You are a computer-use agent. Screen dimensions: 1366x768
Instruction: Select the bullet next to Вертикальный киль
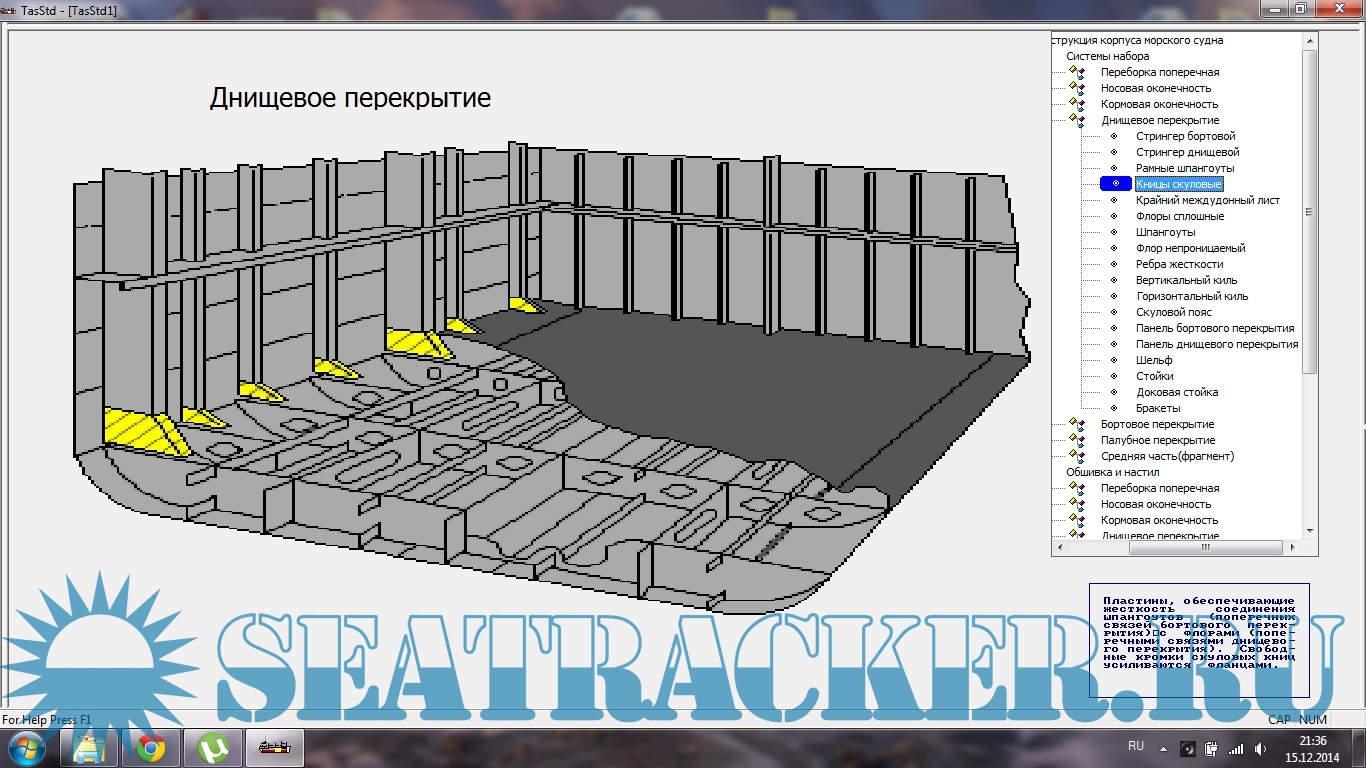click(1114, 280)
